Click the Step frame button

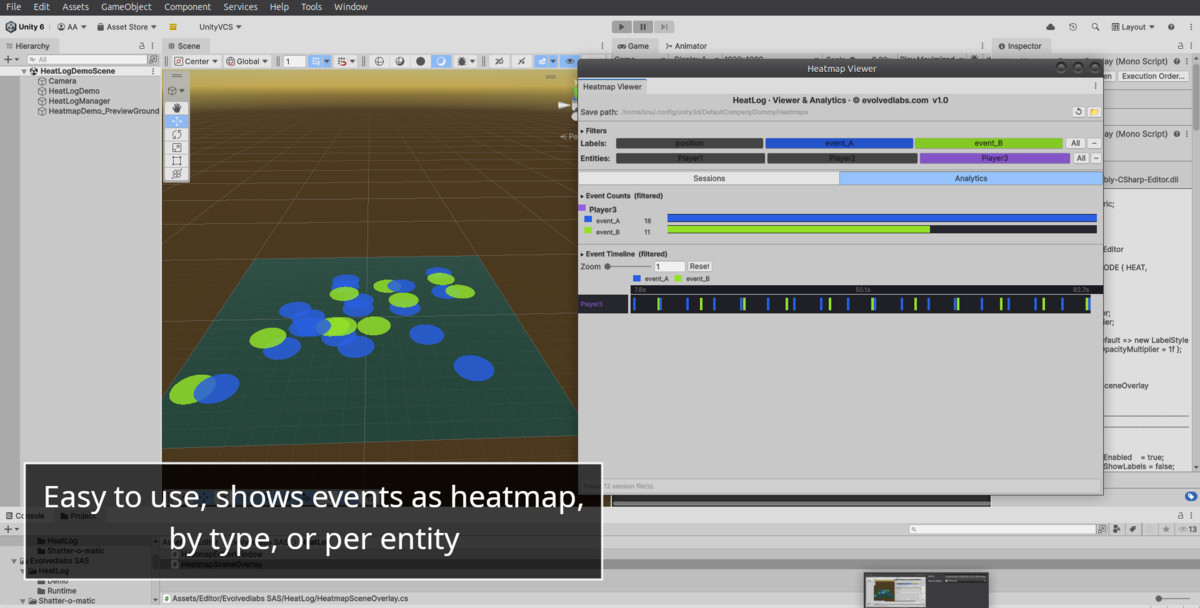664,27
